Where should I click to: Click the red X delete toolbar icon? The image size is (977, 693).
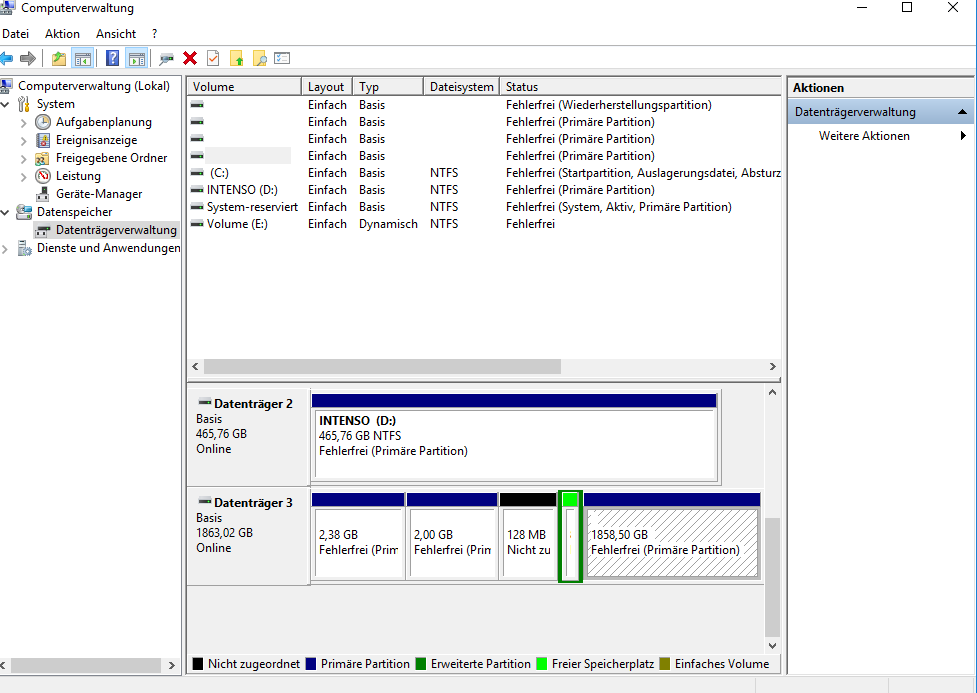(x=190, y=58)
